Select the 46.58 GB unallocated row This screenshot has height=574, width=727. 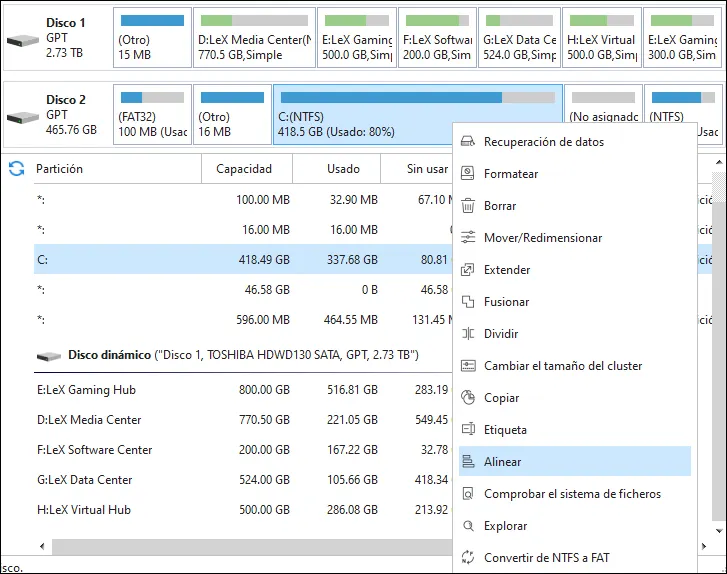point(243,290)
